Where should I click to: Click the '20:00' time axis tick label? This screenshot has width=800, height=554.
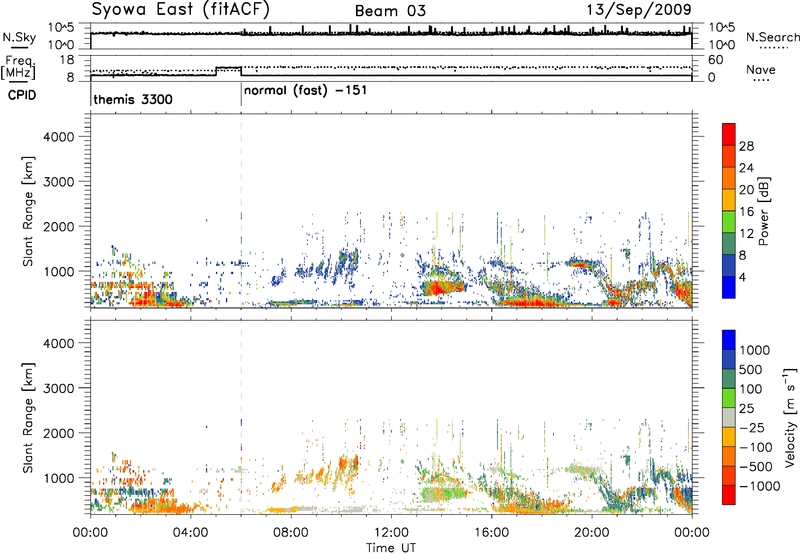pyautogui.click(x=592, y=533)
